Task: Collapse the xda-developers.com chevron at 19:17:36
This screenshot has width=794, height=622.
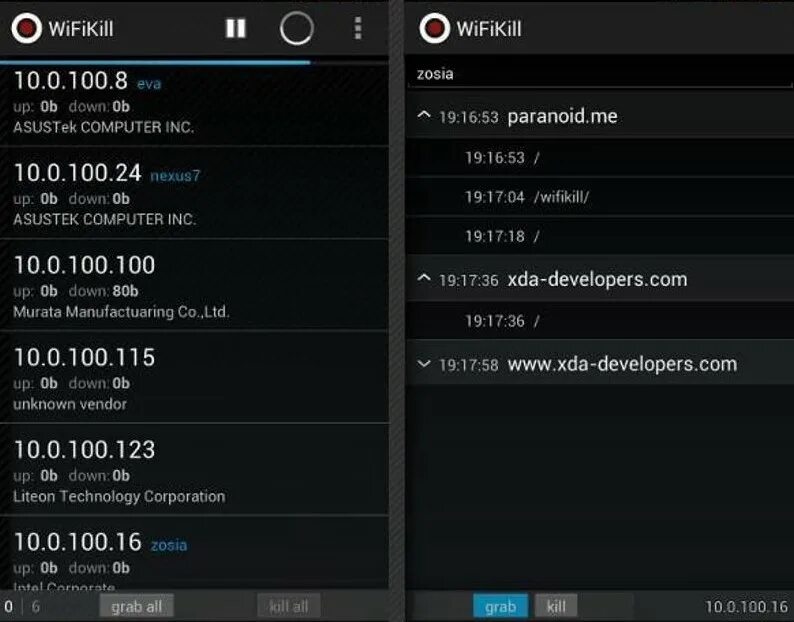Action: coord(424,279)
